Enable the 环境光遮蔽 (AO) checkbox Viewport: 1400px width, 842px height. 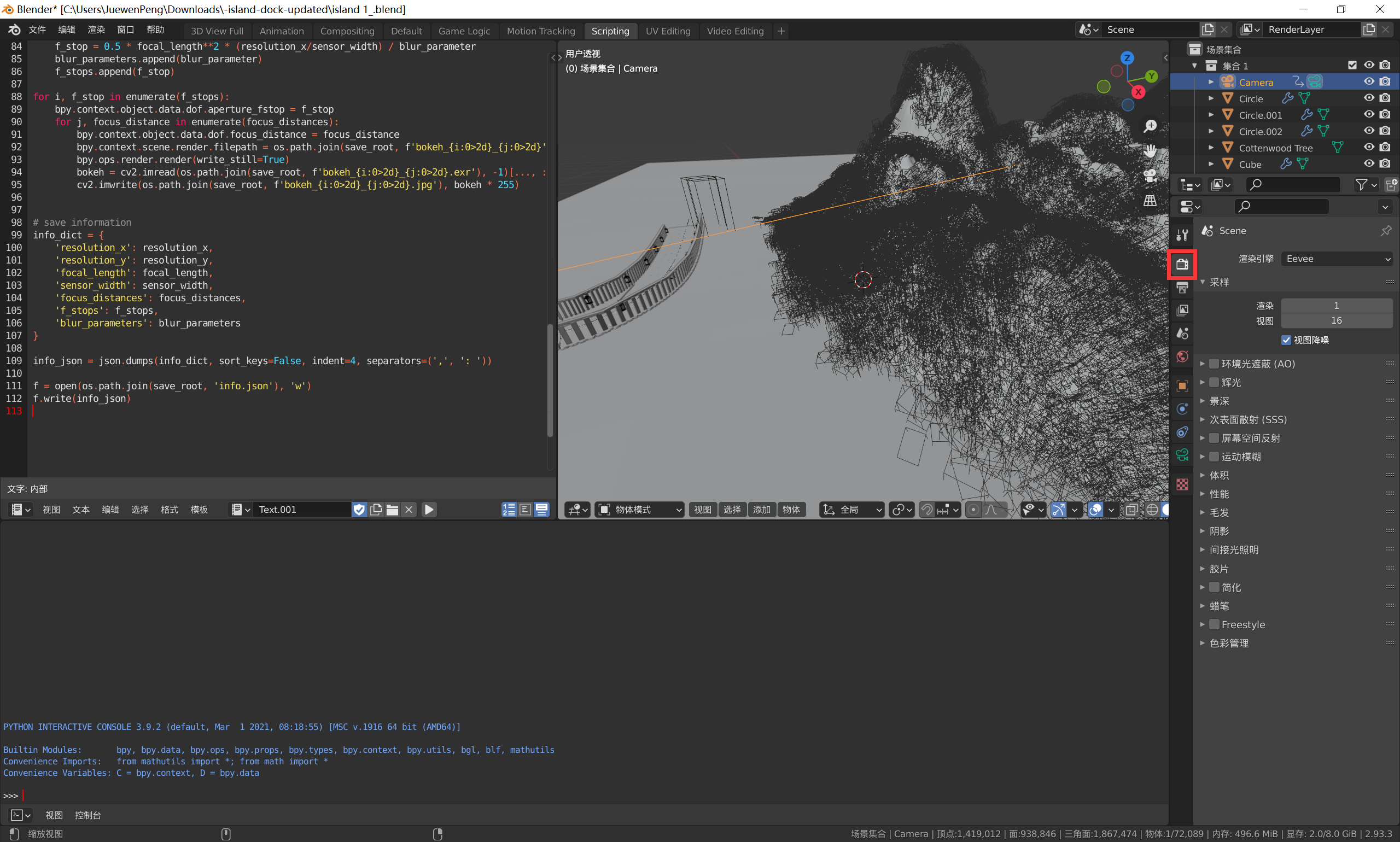(x=1215, y=364)
